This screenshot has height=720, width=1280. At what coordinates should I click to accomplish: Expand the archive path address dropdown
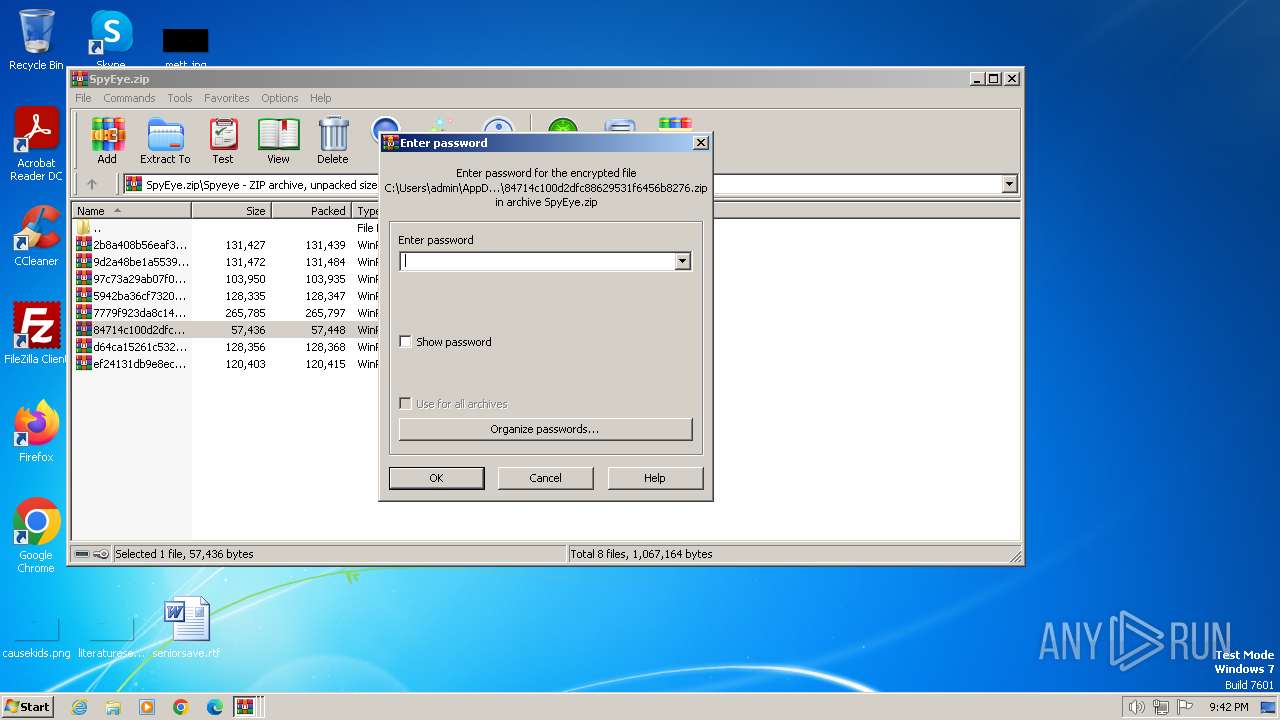coord(1009,184)
